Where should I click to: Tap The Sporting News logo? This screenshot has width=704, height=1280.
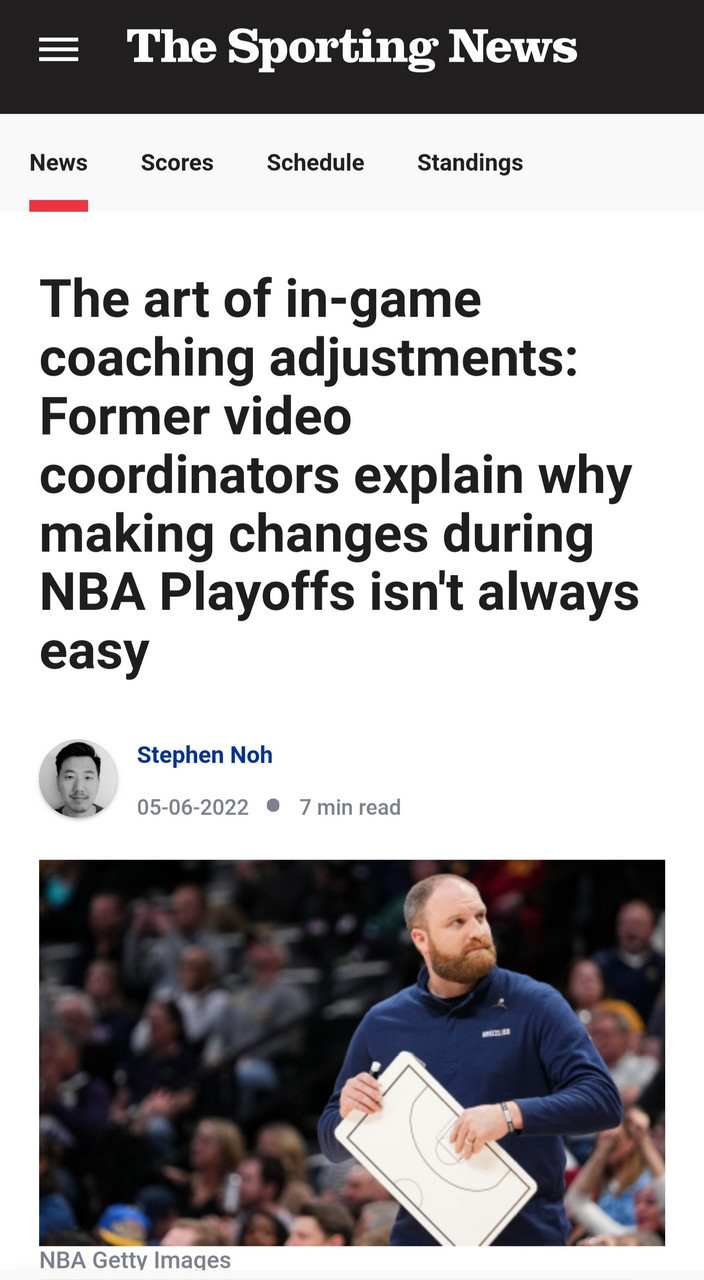coord(352,47)
